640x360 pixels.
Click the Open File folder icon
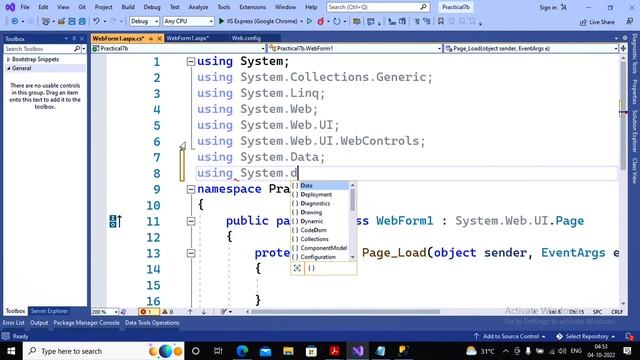(x=61, y=21)
